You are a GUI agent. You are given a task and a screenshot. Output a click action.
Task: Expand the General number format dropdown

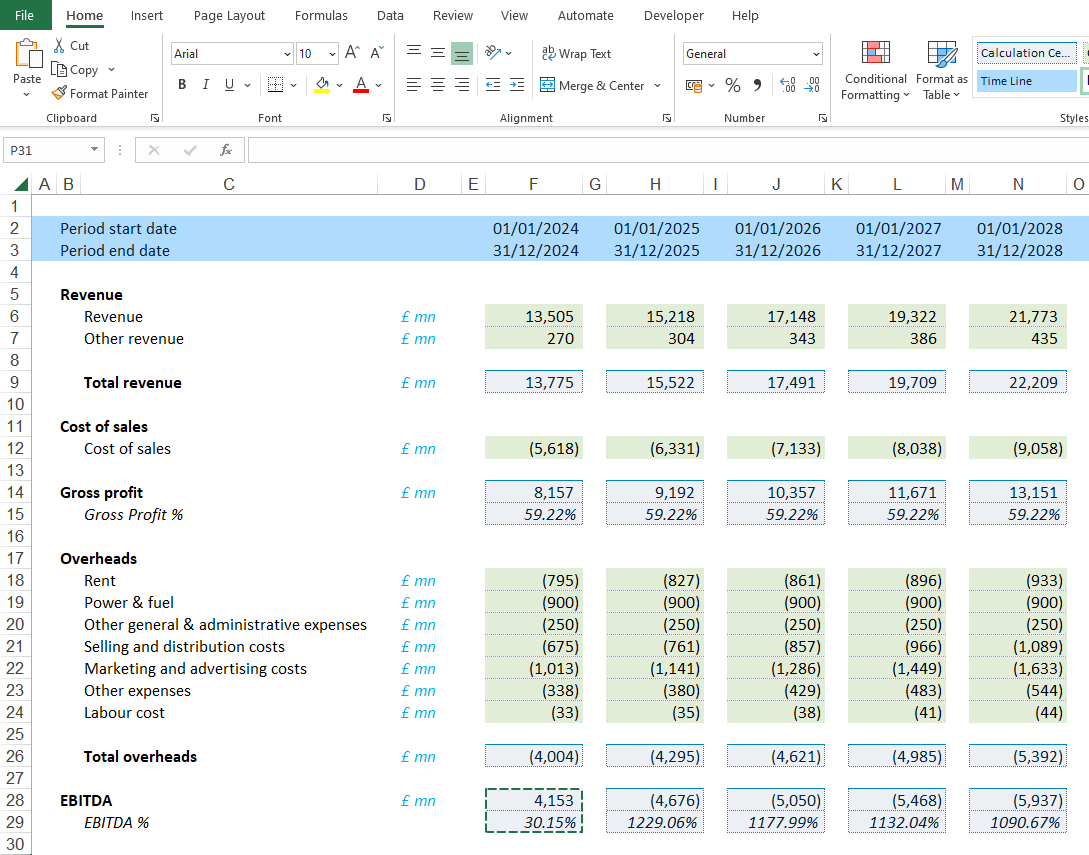point(816,54)
